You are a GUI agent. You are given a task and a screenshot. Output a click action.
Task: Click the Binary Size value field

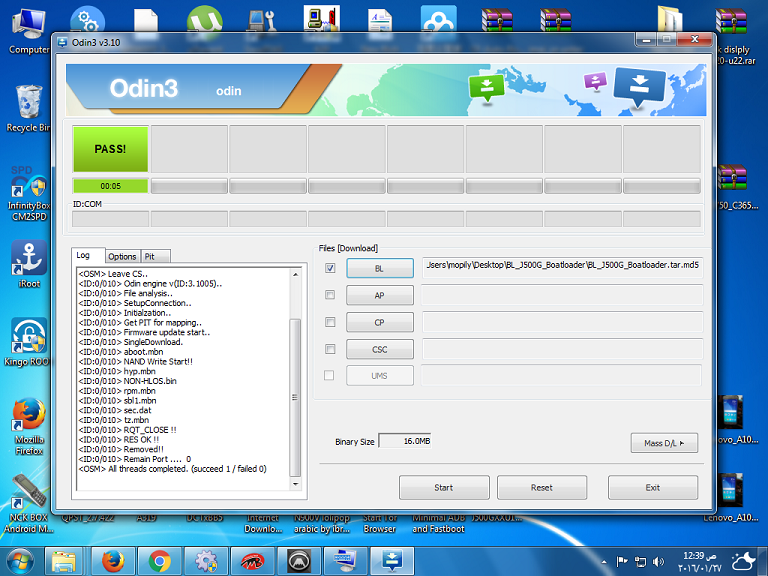pos(406,441)
